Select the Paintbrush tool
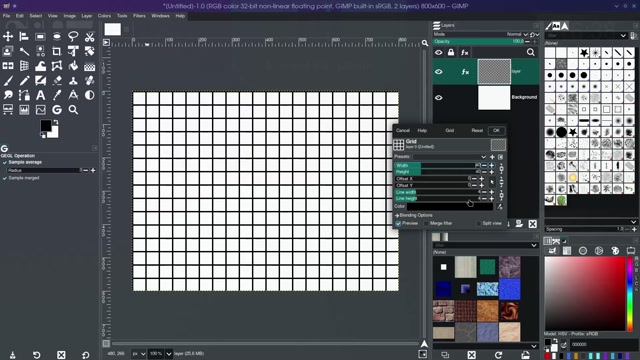640x360 pixels. point(8,81)
